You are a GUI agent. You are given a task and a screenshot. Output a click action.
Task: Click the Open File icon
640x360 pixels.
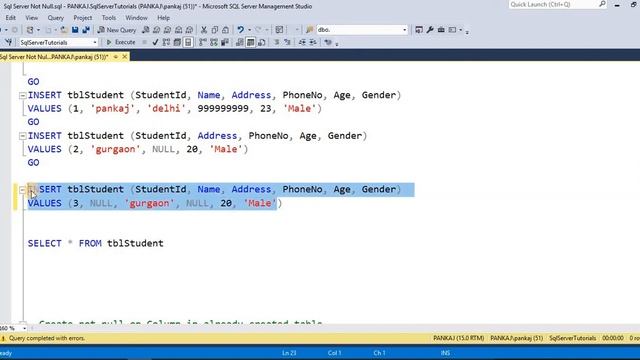(64, 30)
